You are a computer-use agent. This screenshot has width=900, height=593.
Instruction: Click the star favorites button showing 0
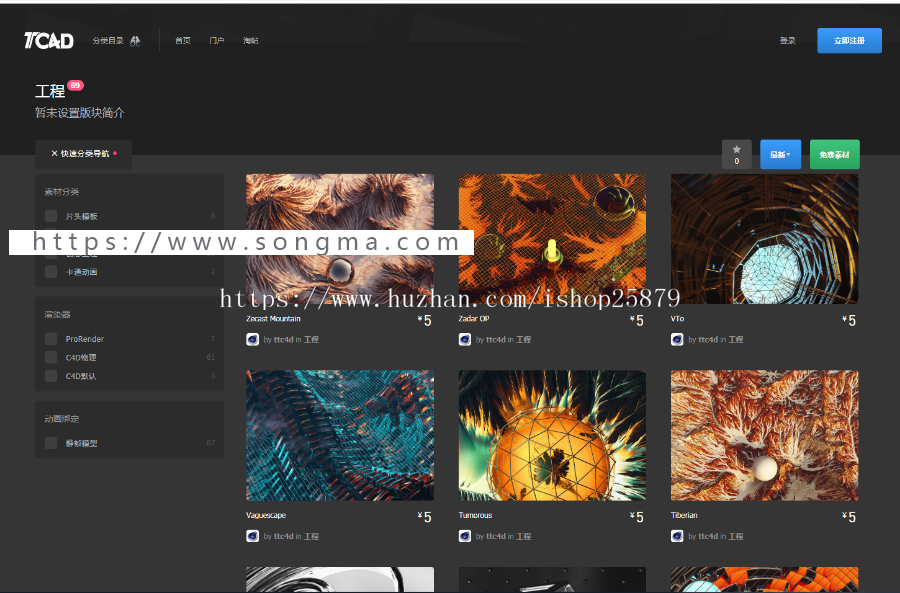click(736, 154)
